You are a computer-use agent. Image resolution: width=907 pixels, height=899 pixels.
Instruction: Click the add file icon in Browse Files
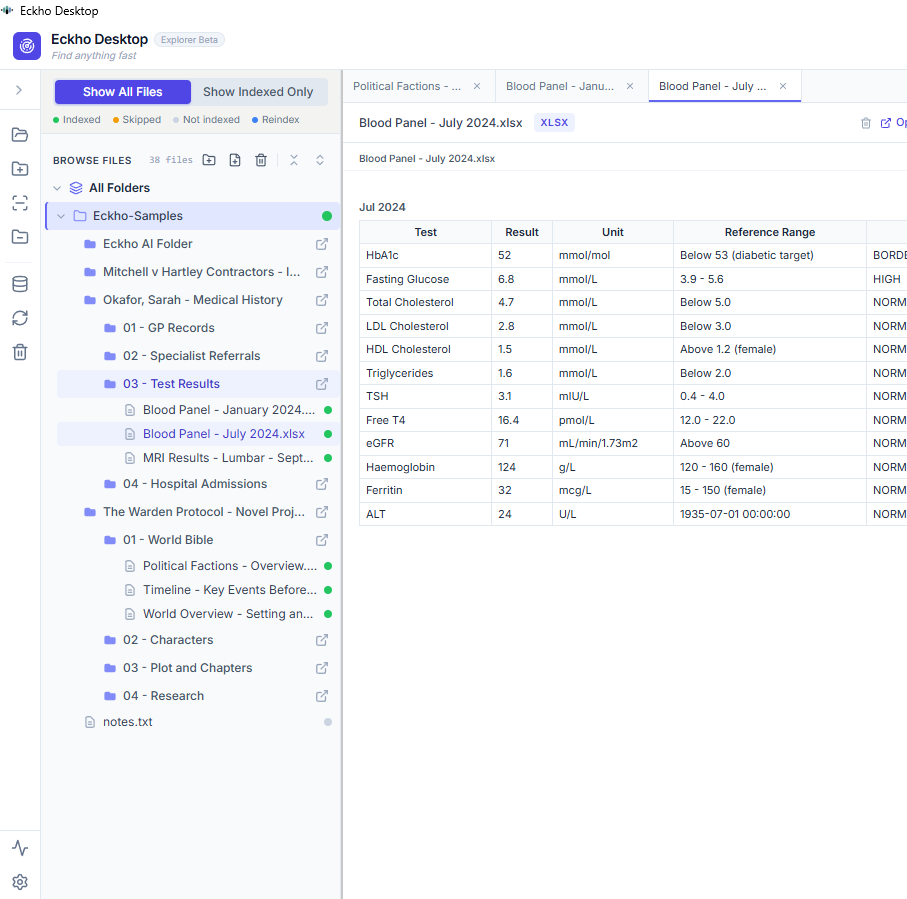(x=235, y=160)
